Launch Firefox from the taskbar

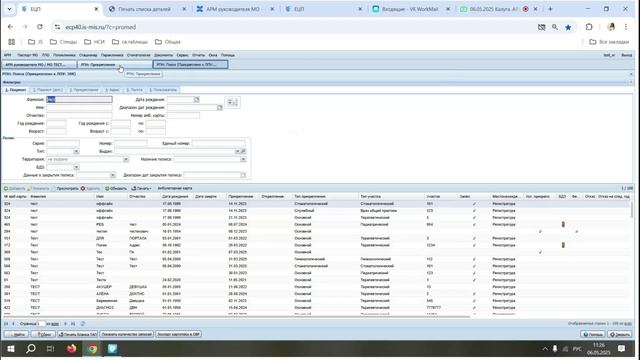[71, 349]
